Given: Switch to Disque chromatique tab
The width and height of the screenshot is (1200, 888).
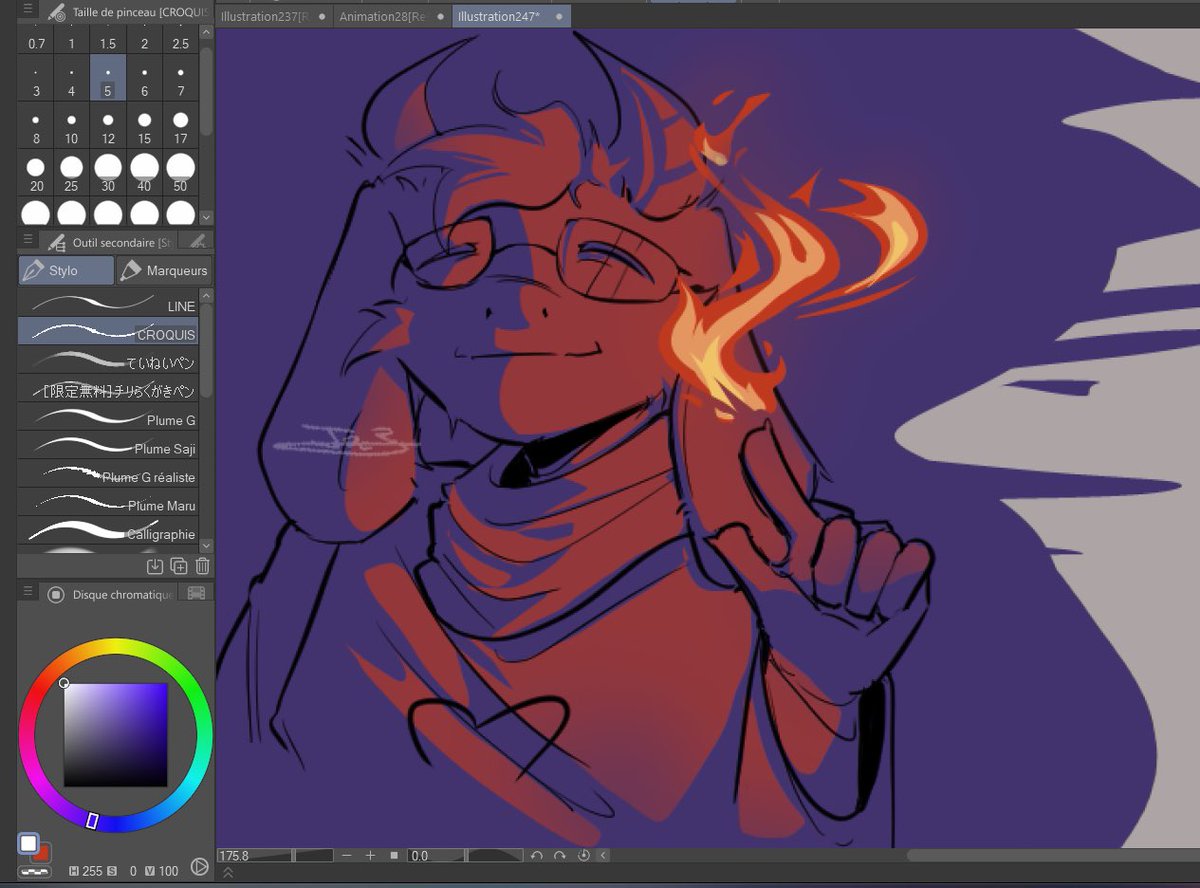Looking at the screenshot, I should [x=110, y=594].
